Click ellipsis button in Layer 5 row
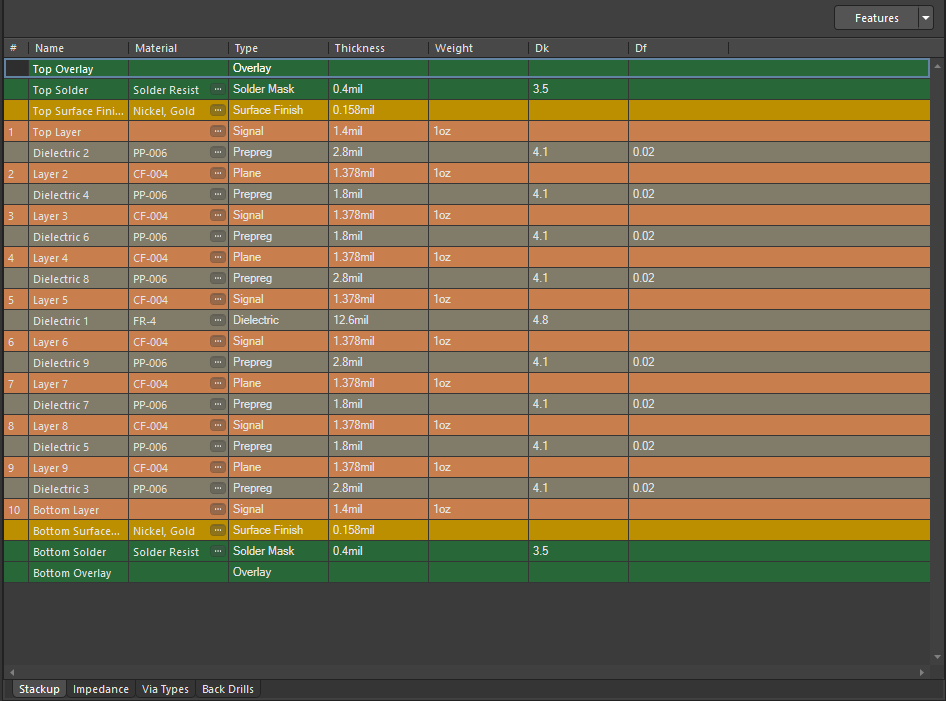The image size is (946, 701). pyautogui.click(x=218, y=300)
